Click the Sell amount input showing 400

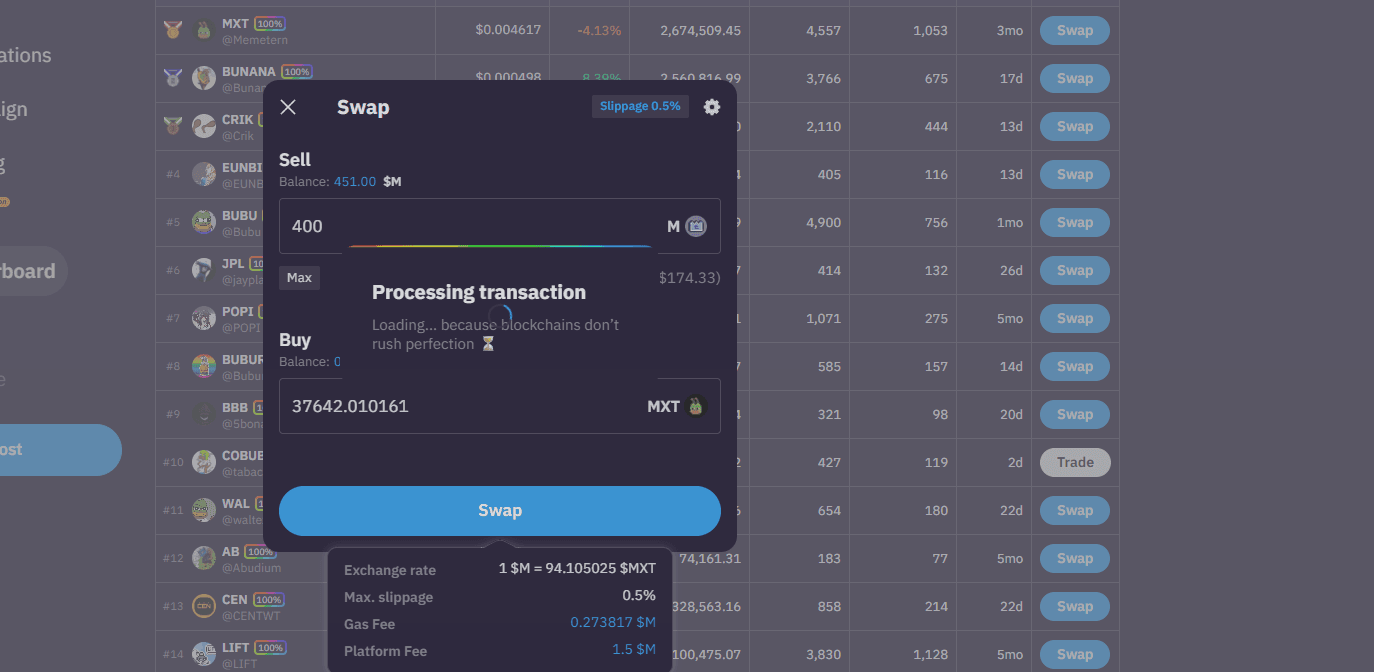[470, 226]
